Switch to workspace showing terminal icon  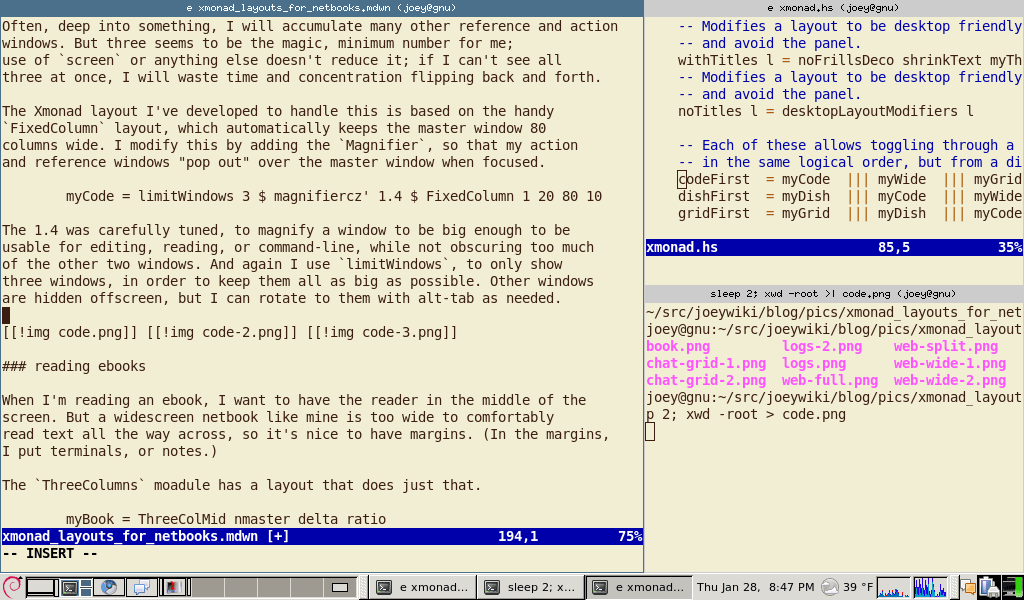click(x=76, y=587)
